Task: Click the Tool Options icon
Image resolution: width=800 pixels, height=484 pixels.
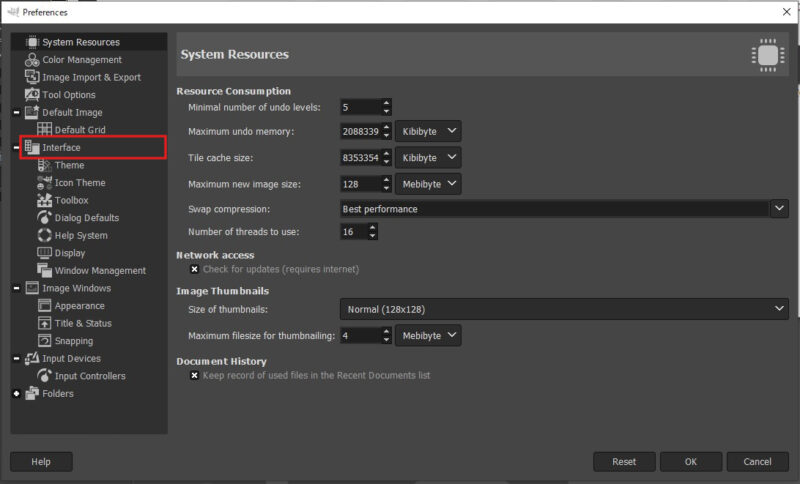Action: coord(32,94)
